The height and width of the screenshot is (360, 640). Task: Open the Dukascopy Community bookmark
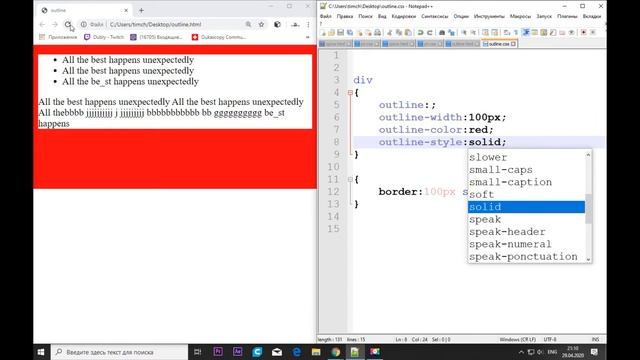(219, 37)
